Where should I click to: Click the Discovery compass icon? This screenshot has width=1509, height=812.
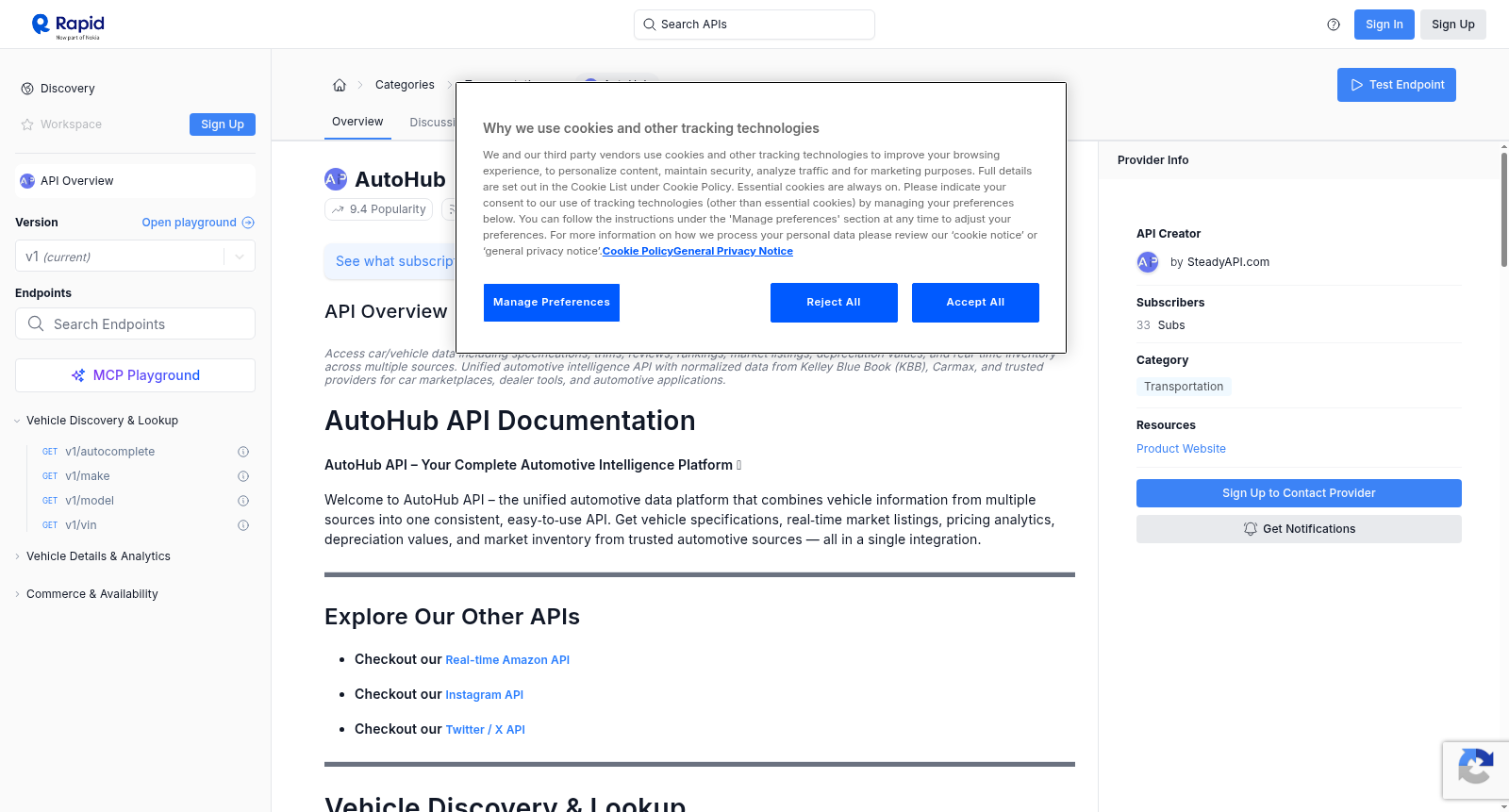point(27,89)
